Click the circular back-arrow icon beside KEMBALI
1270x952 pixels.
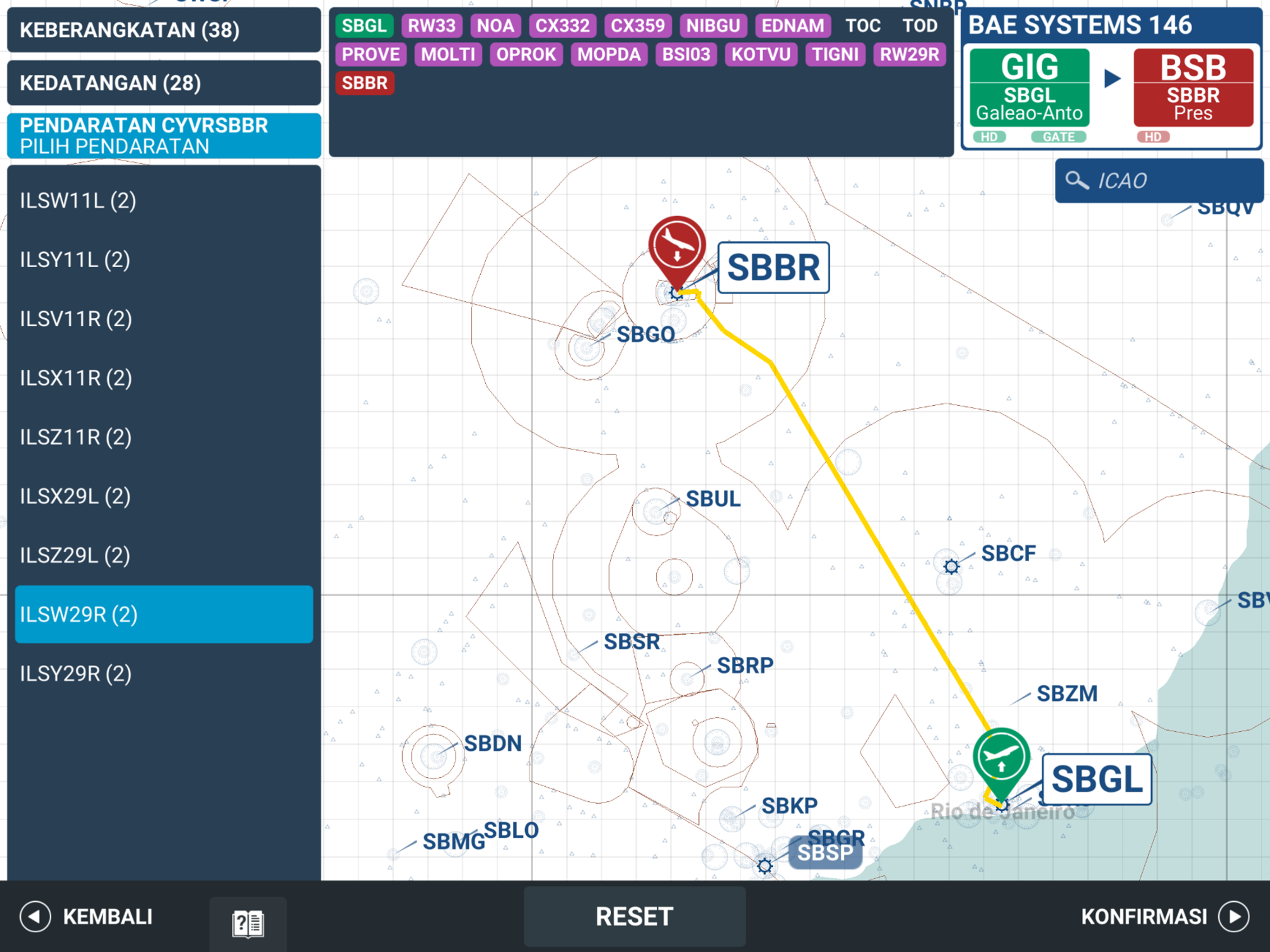point(36,917)
